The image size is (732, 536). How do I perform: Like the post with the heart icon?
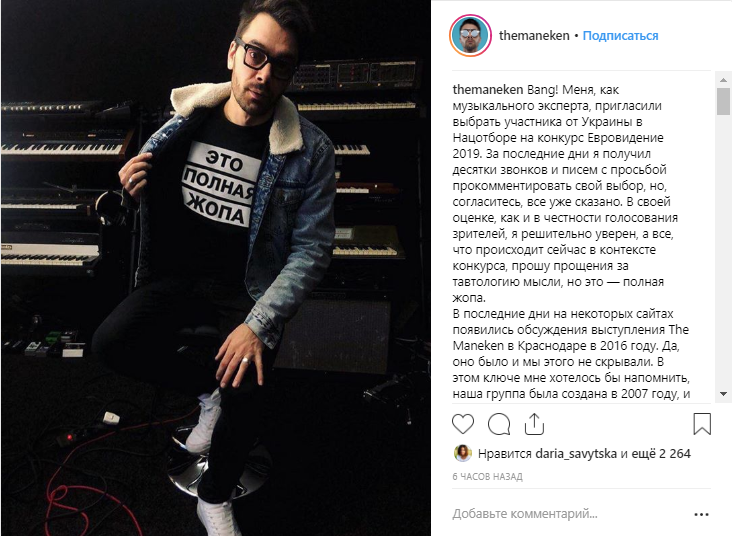(x=463, y=424)
